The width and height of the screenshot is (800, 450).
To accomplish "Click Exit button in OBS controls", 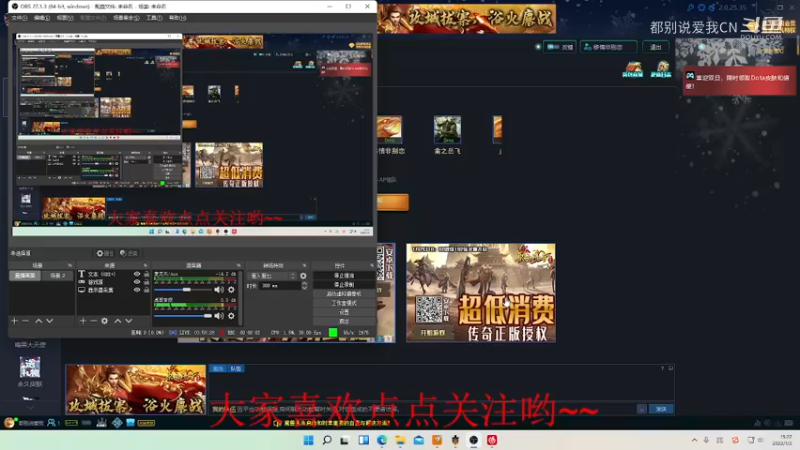I will pyautogui.click(x=344, y=321).
